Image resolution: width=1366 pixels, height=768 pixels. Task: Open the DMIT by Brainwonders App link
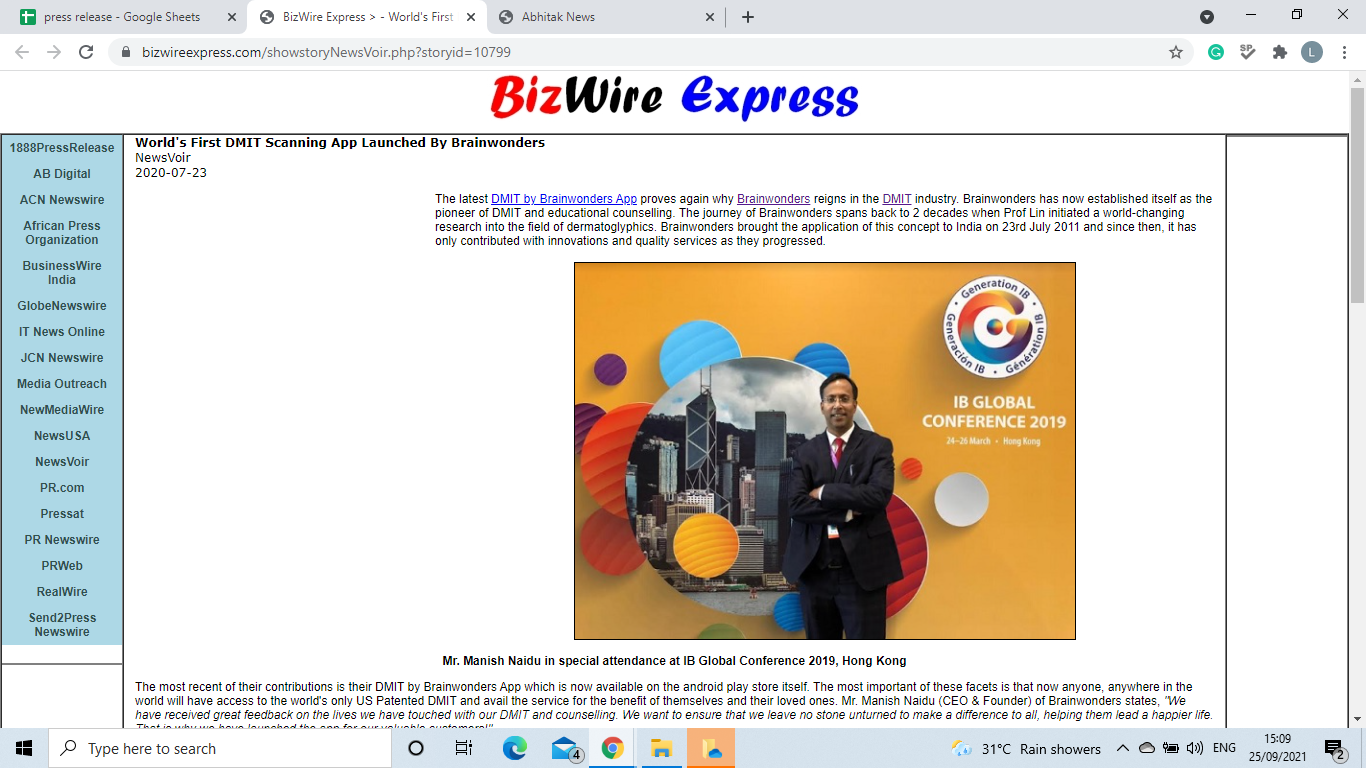564,199
